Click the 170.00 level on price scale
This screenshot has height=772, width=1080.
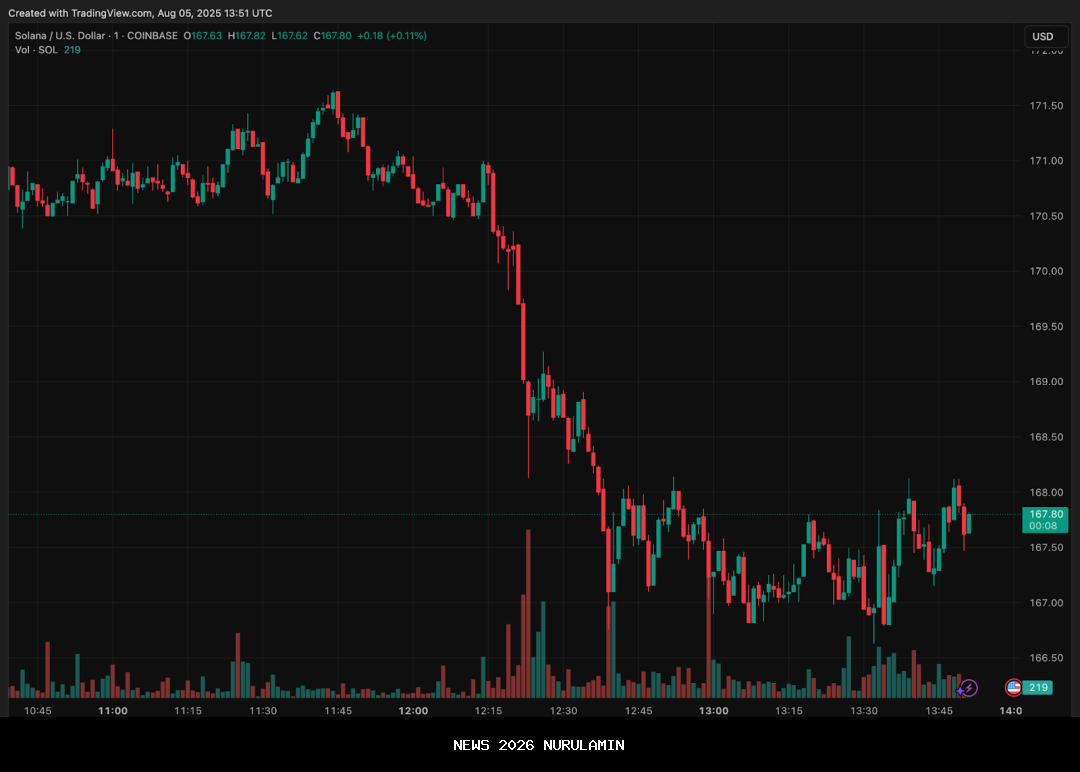pos(1047,271)
